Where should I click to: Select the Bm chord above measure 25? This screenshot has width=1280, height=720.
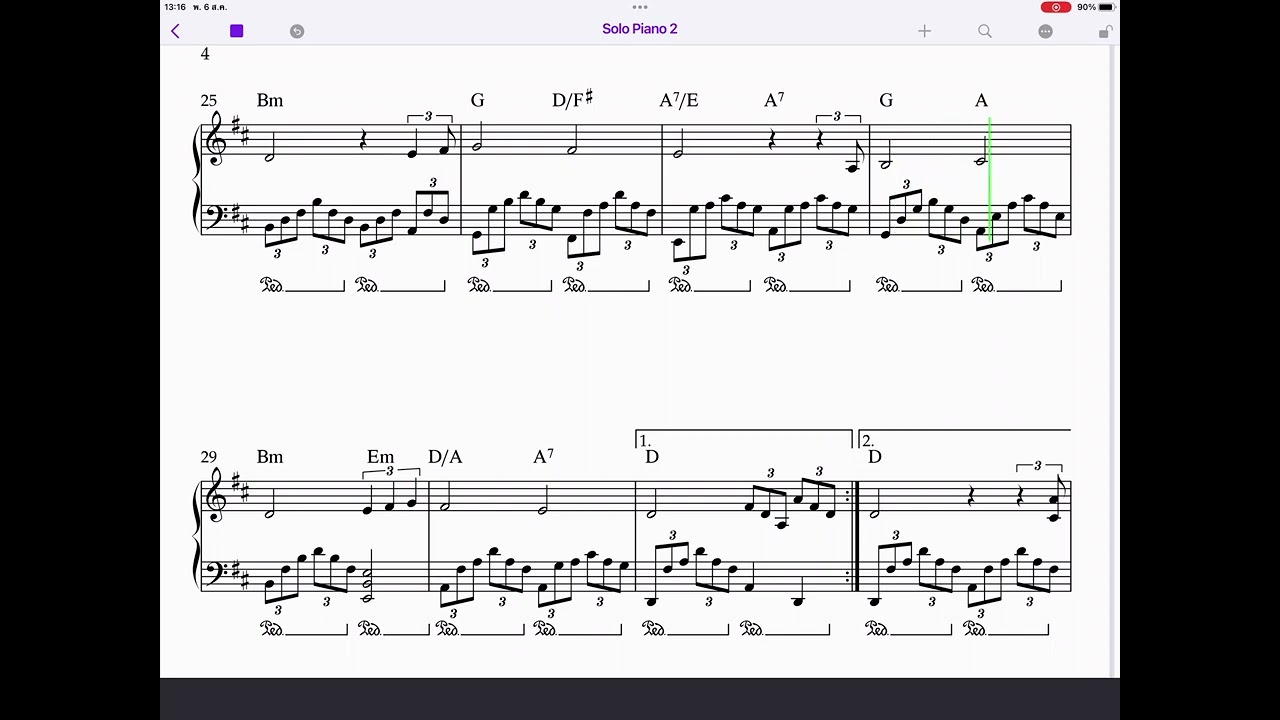(270, 100)
